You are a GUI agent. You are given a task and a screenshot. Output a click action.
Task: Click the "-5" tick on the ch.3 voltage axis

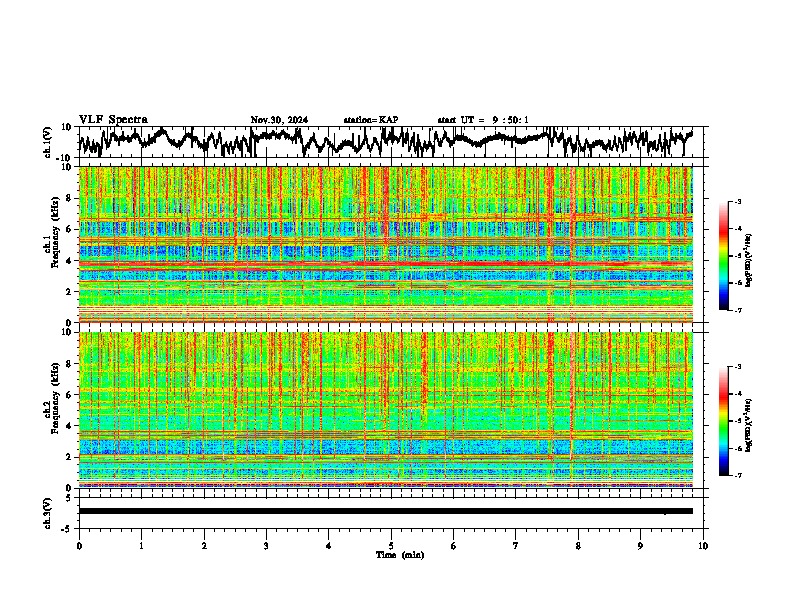click(67, 529)
